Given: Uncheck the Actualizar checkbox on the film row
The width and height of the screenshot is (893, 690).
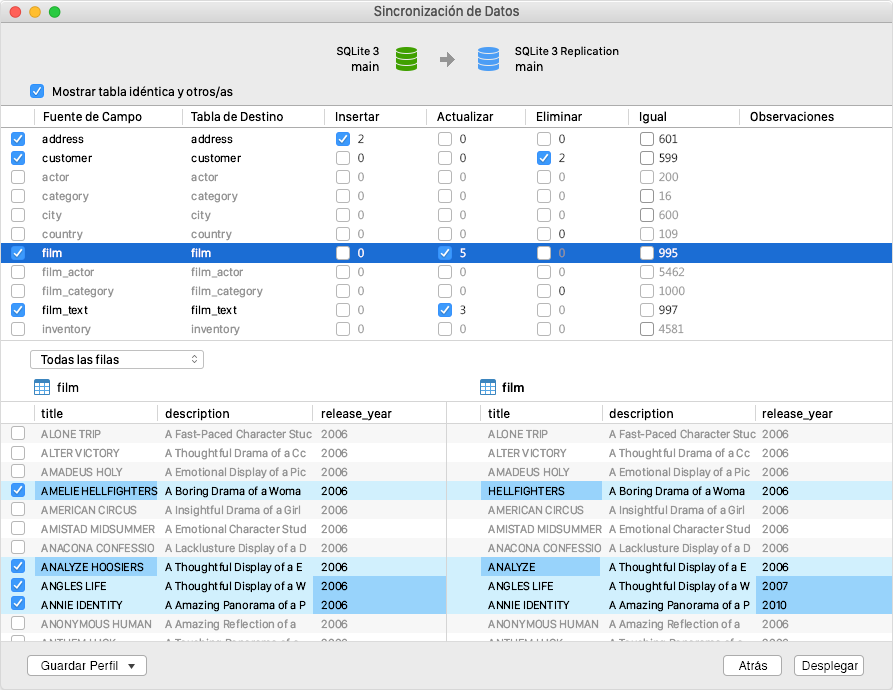Looking at the screenshot, I should (x=443, y=253).
